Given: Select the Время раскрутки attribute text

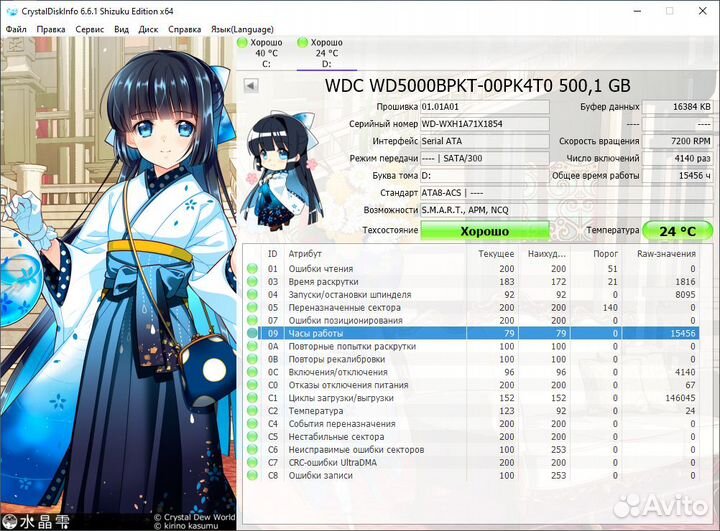Looking at the screenshot, I should click(323, 282).
